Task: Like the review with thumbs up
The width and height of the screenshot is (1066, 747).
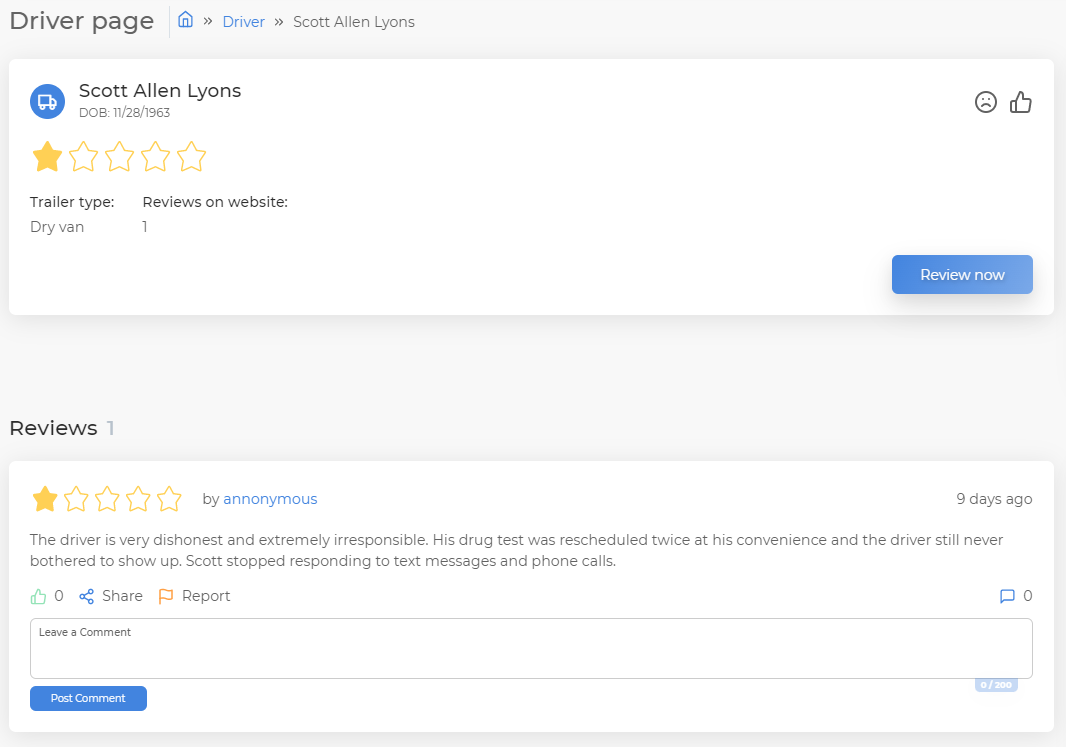Action: [39, 596]
